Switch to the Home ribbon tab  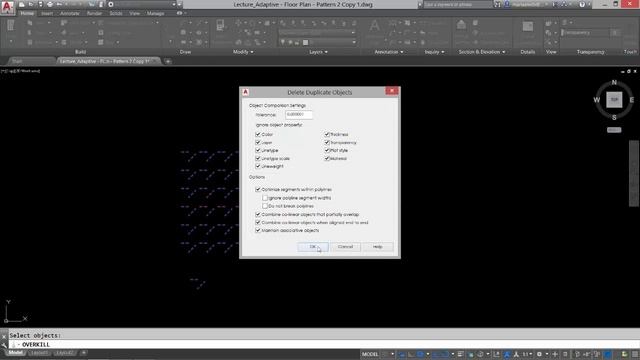click(27, 13)
